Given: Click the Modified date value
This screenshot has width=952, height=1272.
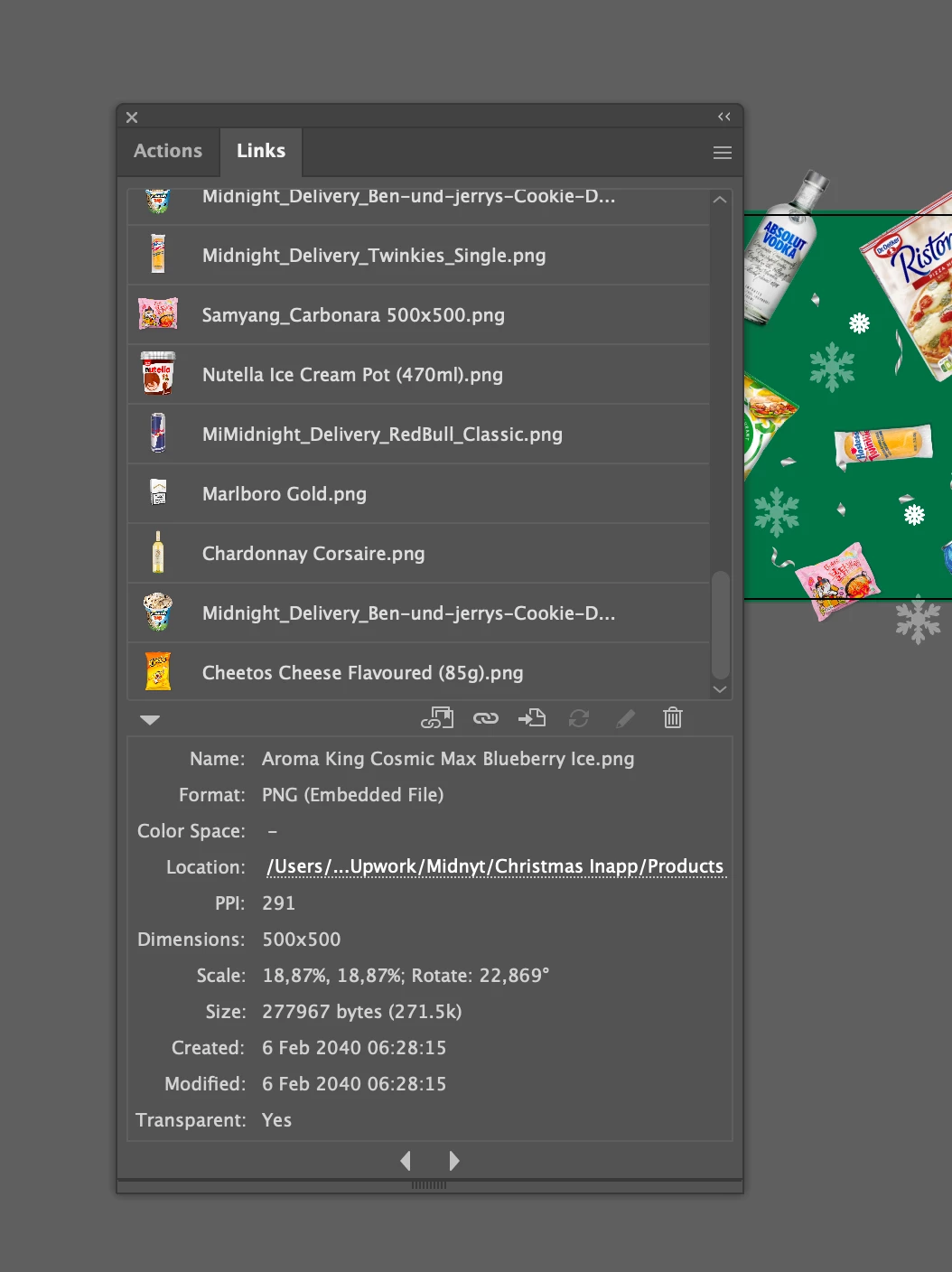Looking at the screenshot, I should point(354,1084).
